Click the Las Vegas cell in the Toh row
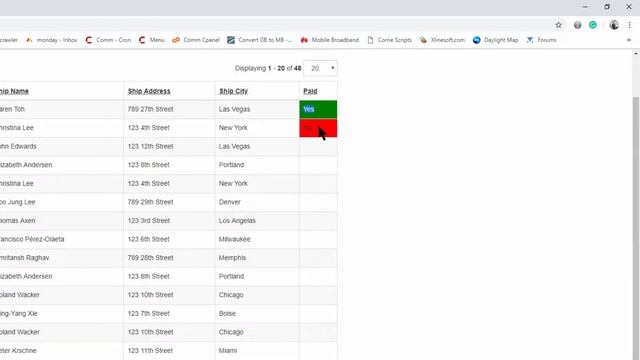The image size is (640, 360). point(257,109)
